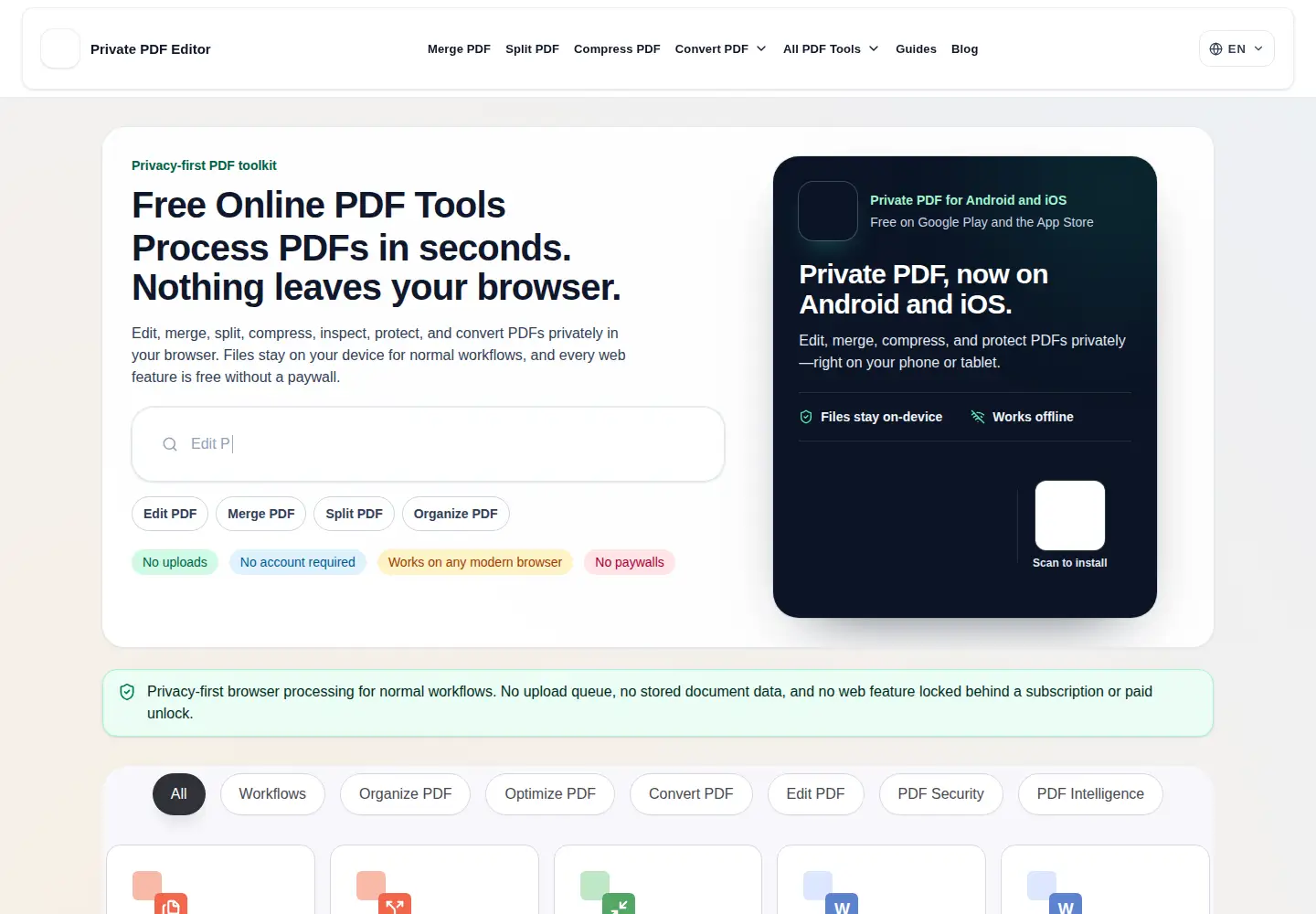Click the Works on any modern browser badge

point(475,562)
